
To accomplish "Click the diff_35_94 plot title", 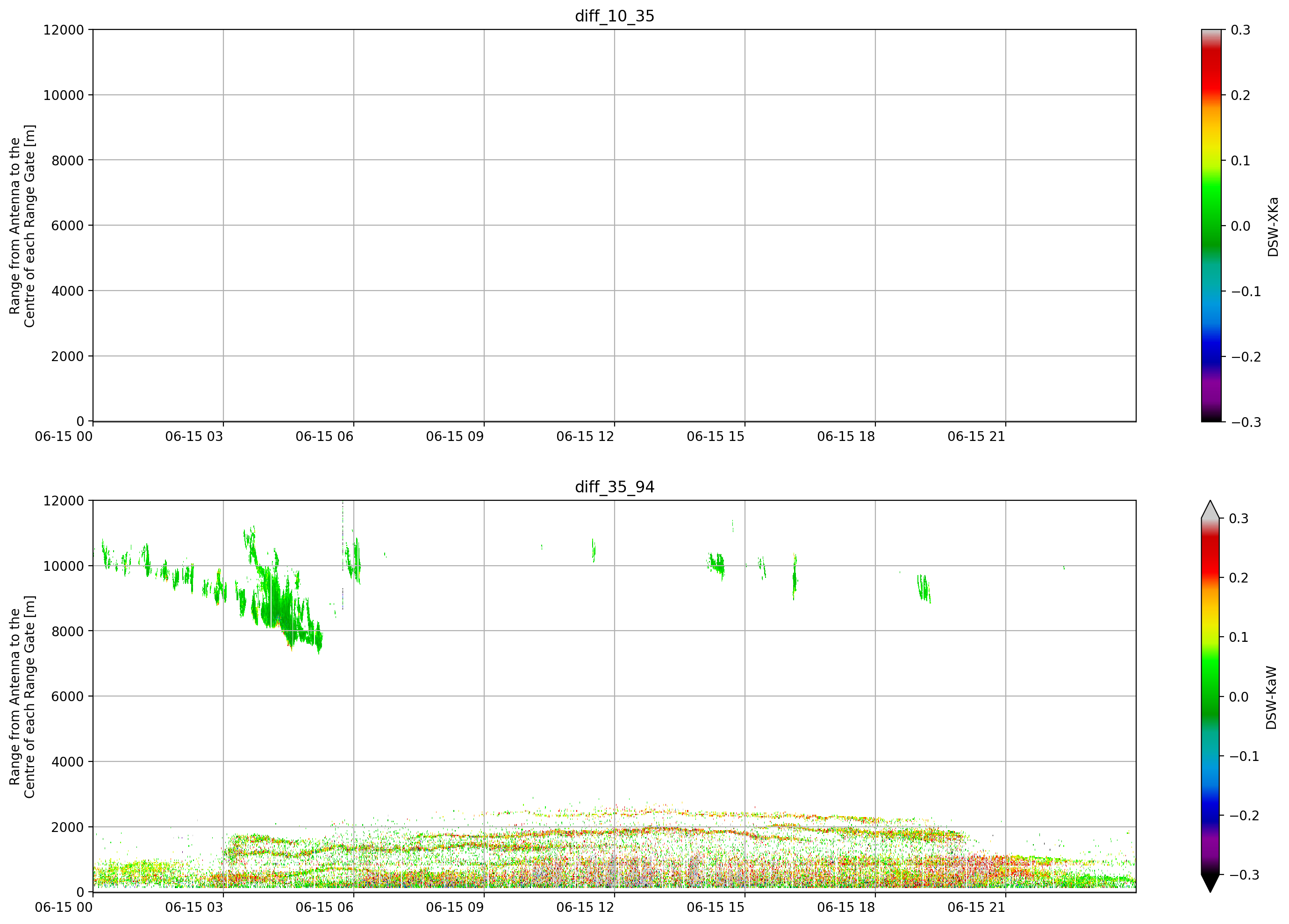I will click(615, 487).
